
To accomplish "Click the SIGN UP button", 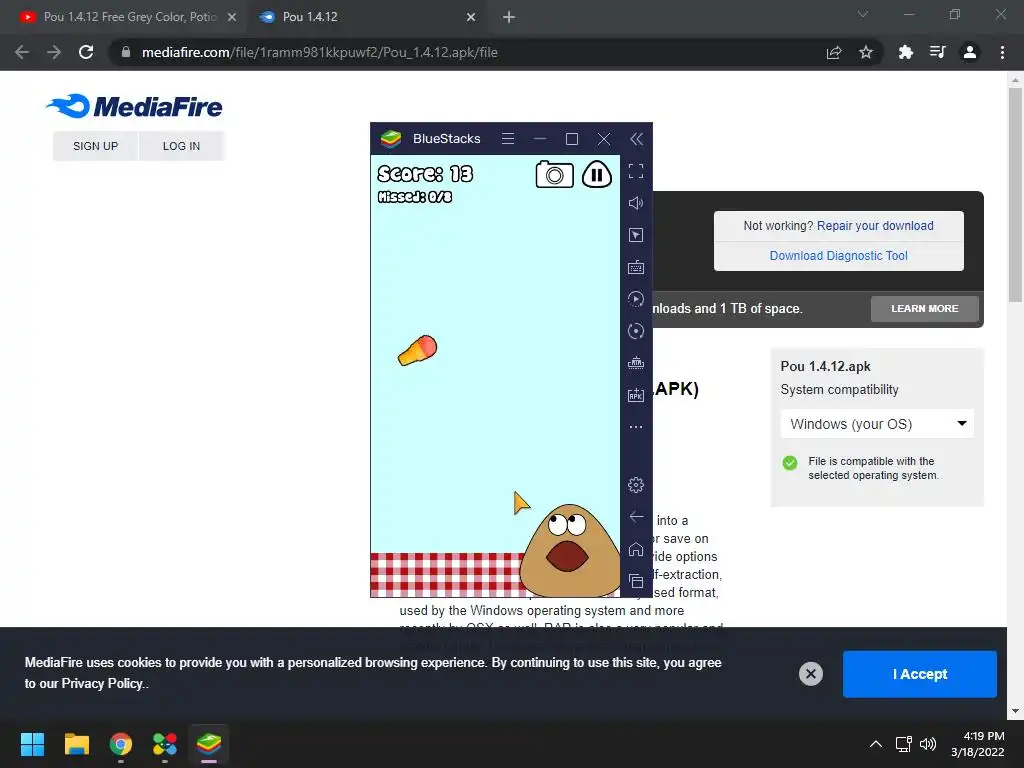I will [x=95, y=146].
